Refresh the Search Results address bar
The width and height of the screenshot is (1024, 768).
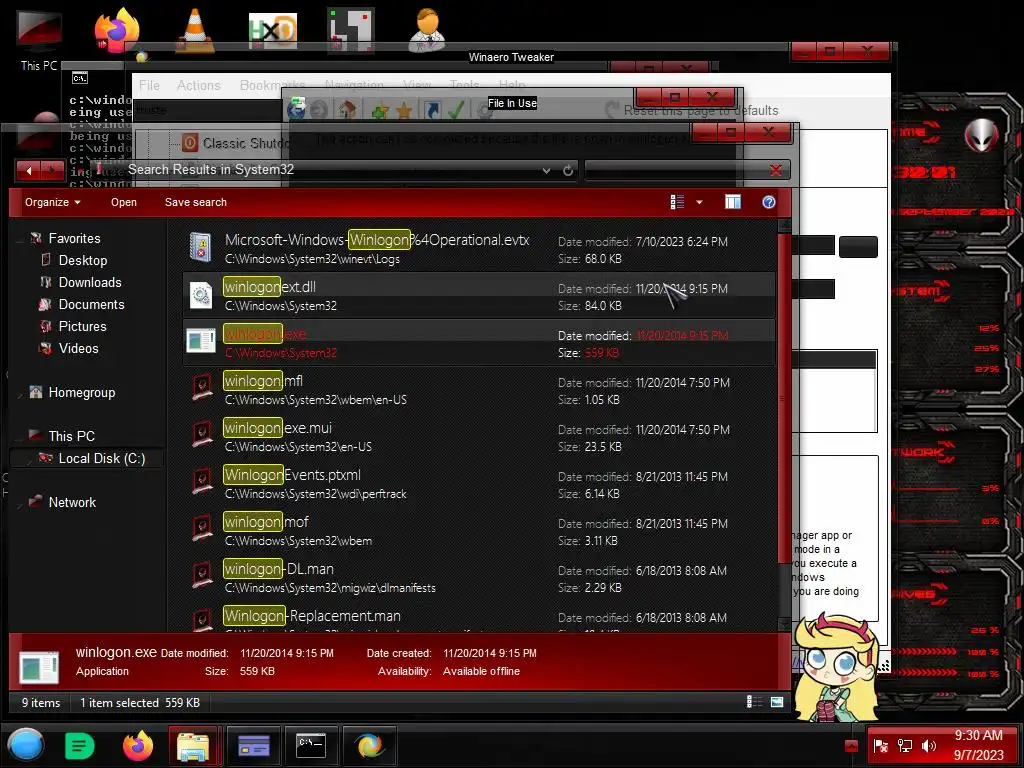(x=568, y=170)
